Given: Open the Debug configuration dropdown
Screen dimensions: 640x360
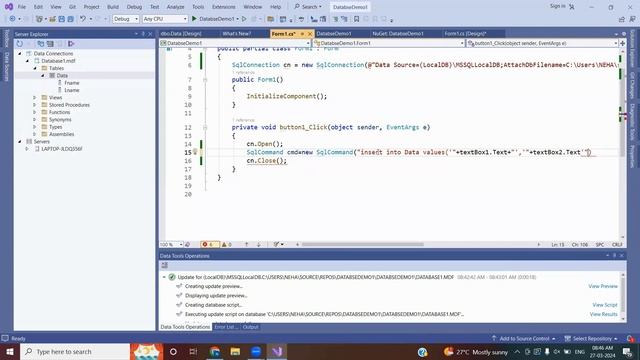Looking at the screenshot, I should click(126, 19).
